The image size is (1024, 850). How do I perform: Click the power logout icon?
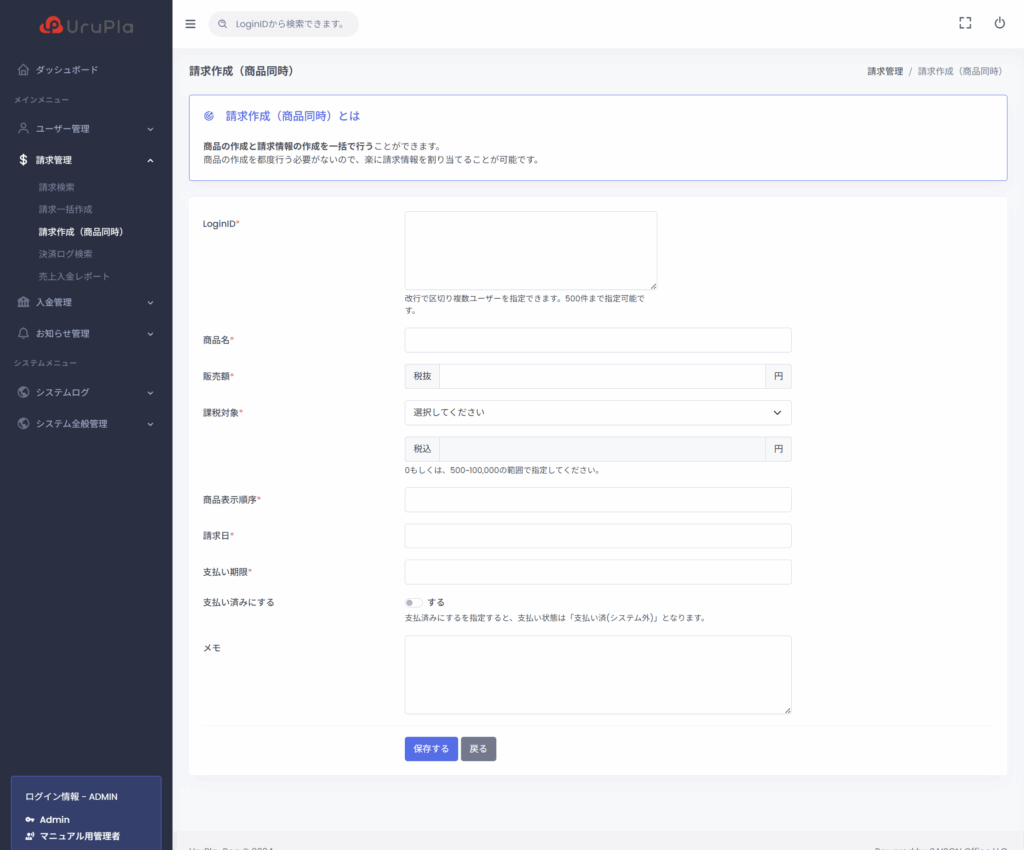[x=999, y=24]
